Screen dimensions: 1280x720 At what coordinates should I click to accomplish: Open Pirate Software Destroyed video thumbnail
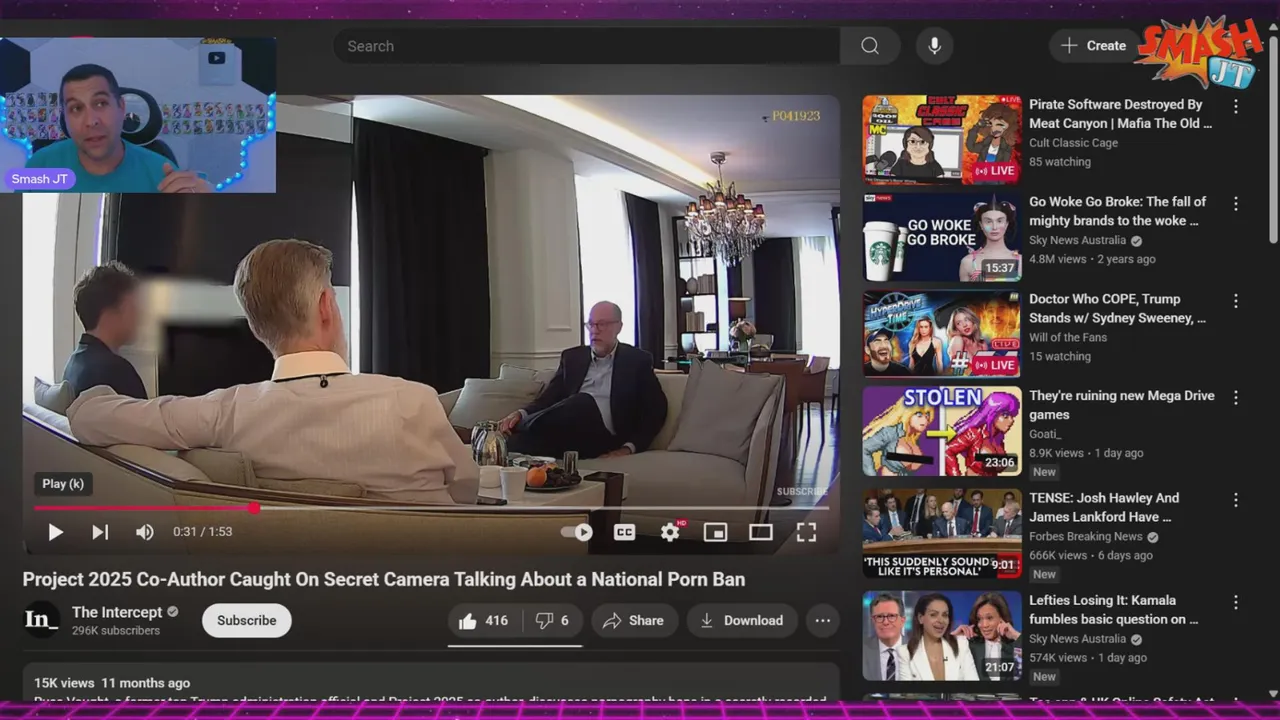(942, 140)
